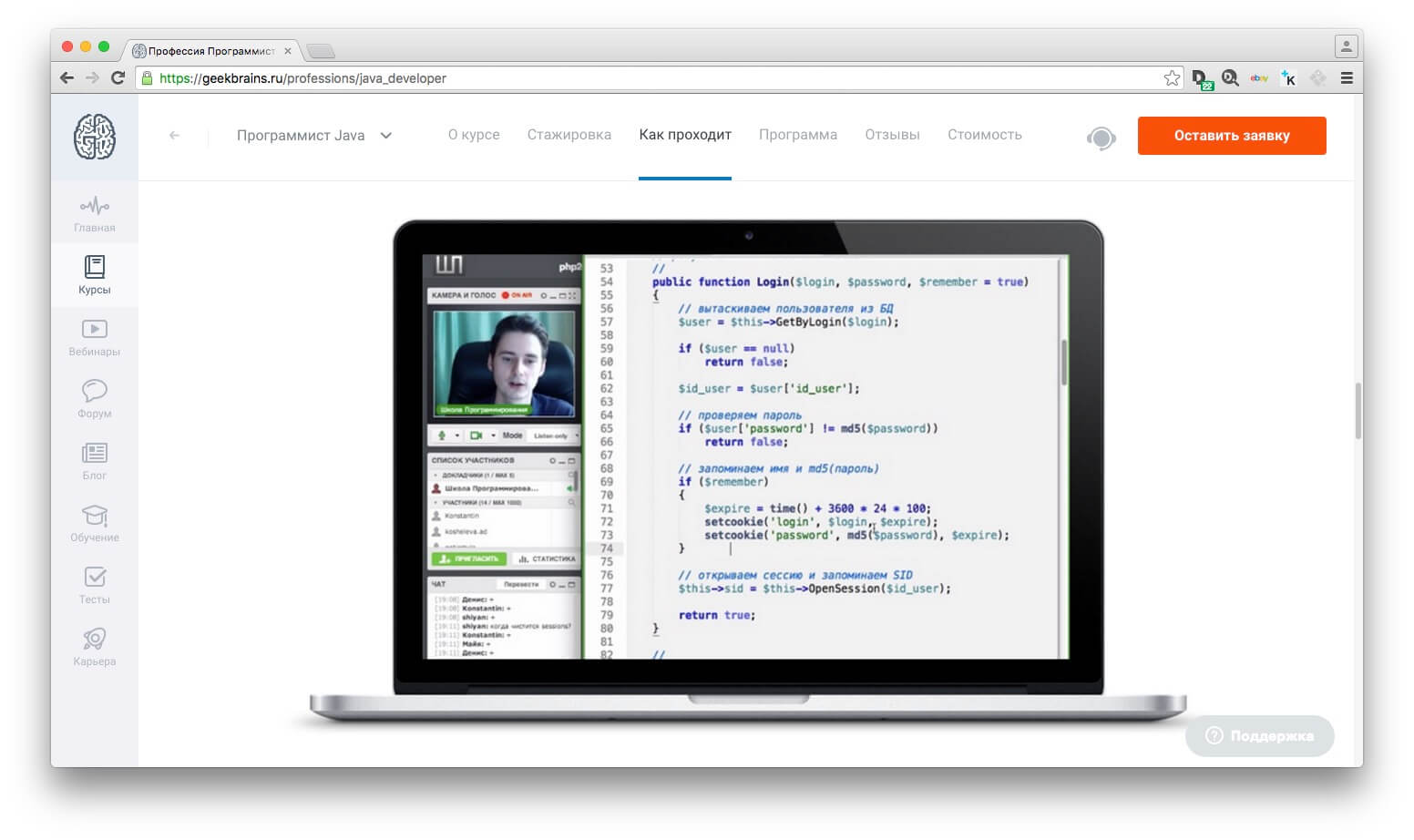Switch to the Стажировка tab
This screenshot has height=840, width=1414.
[x=569, y=135]
